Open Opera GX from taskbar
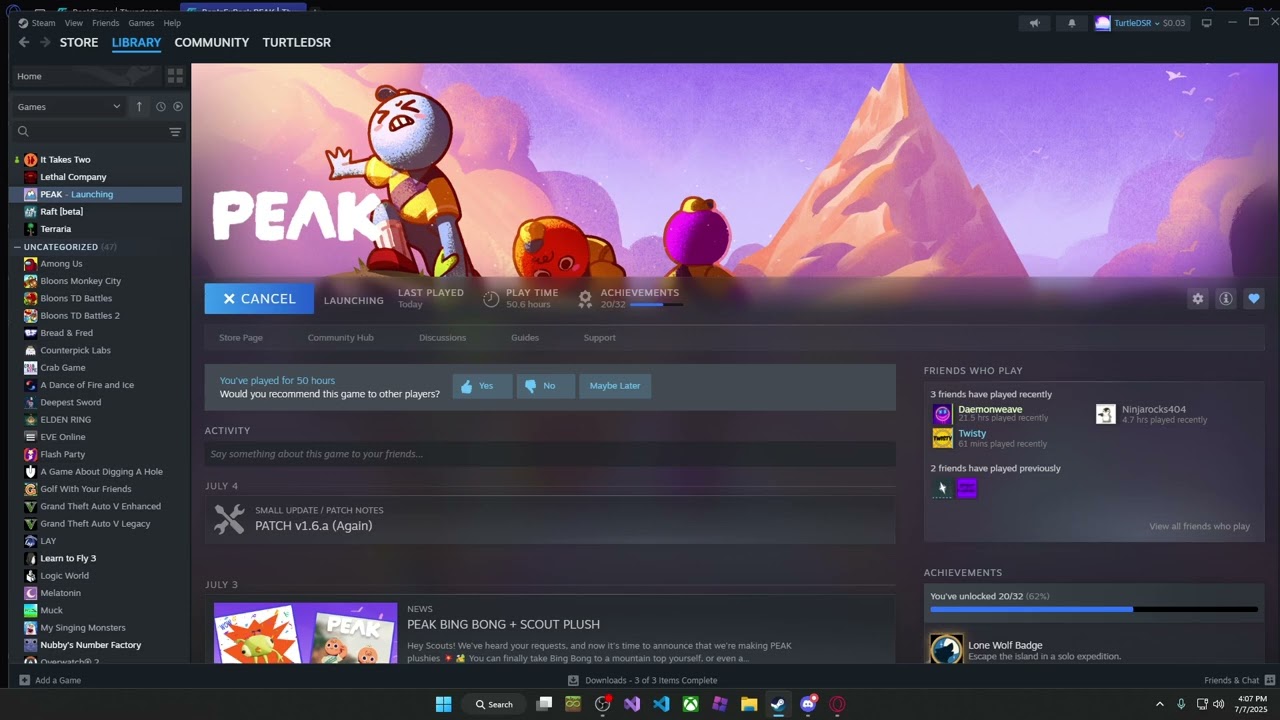 tap(837, 704)
